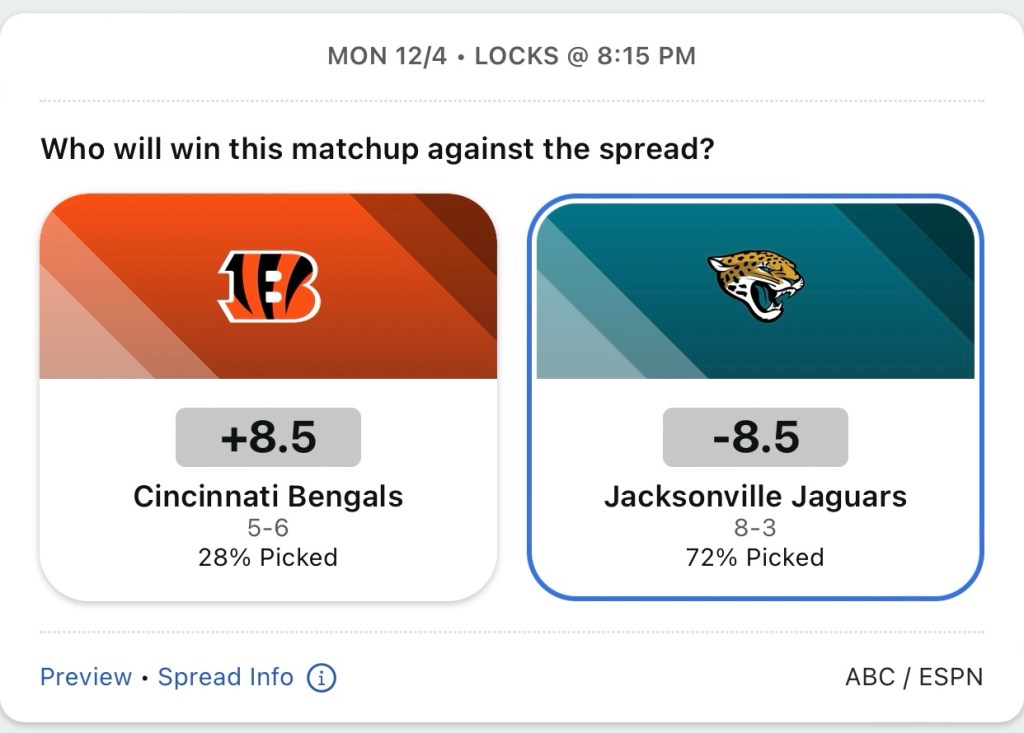Click the Jacksonville Jaguars team name
Screen dimensions: 1024x733
tap(755, 496)
